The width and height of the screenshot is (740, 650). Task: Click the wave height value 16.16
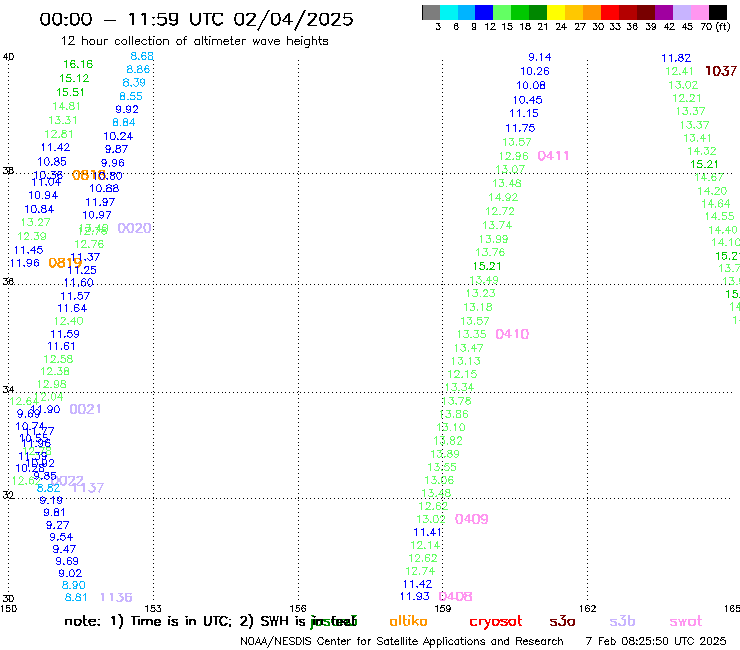78,64
